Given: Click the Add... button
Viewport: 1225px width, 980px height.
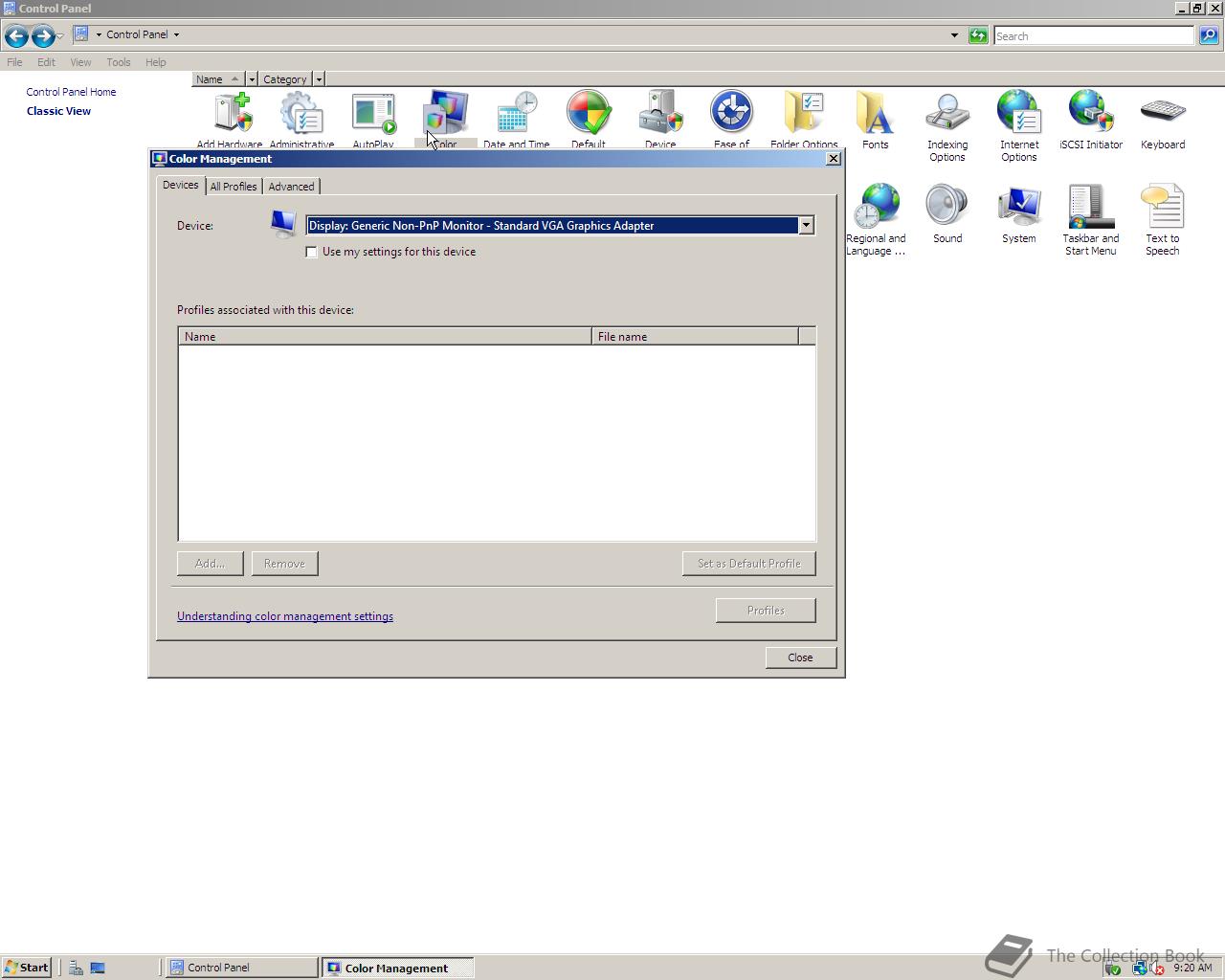Looking at the screenshot, I should tap(211, 564).
